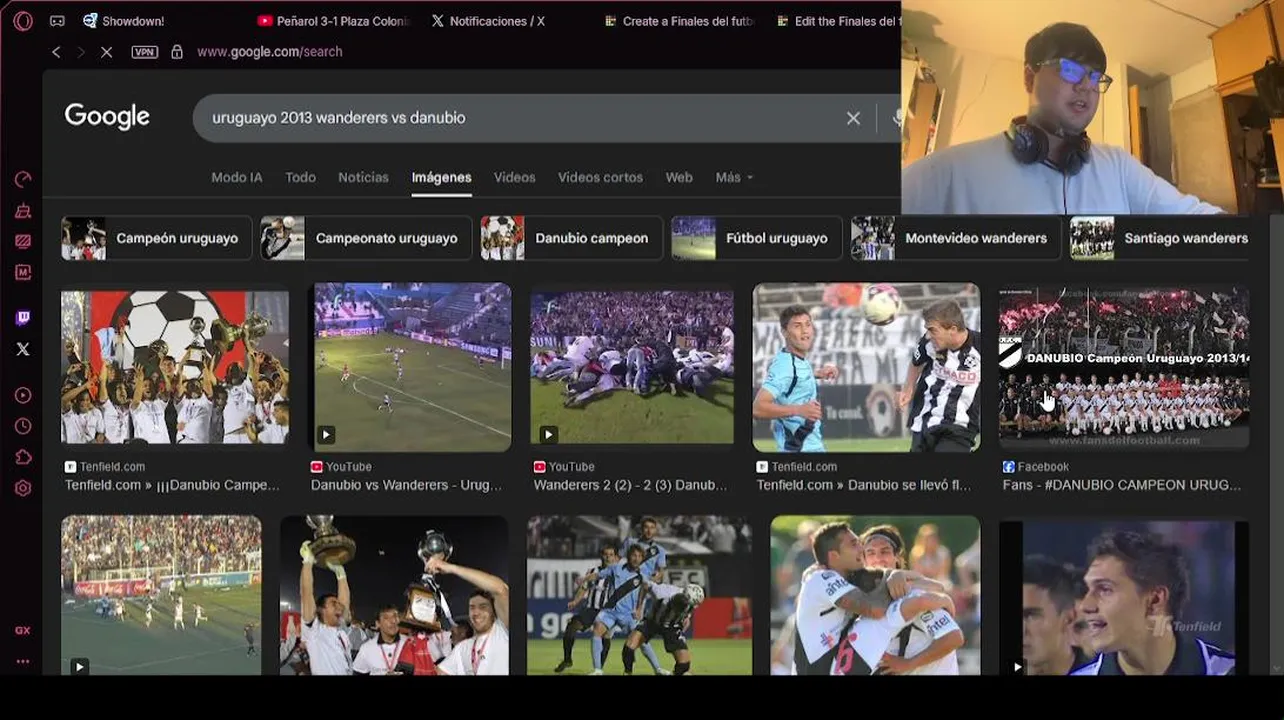Open History clock sidebar icon
The height and width of the screenshot is (720, 1284).
click(x=23, y=427)
